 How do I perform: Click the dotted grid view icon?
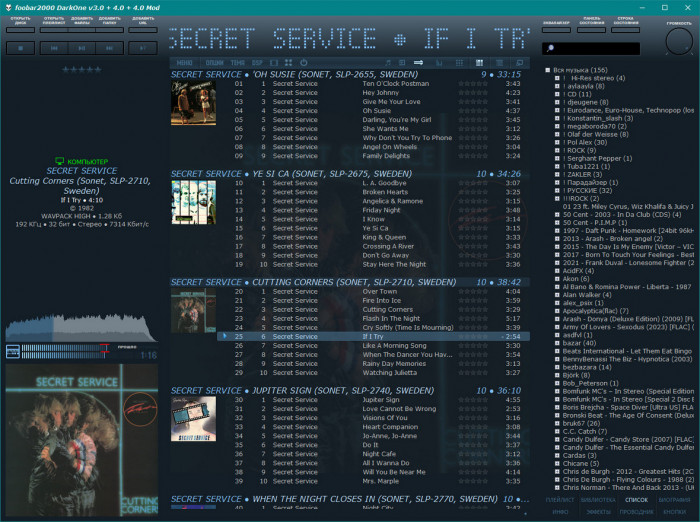[x=459, y=63]
